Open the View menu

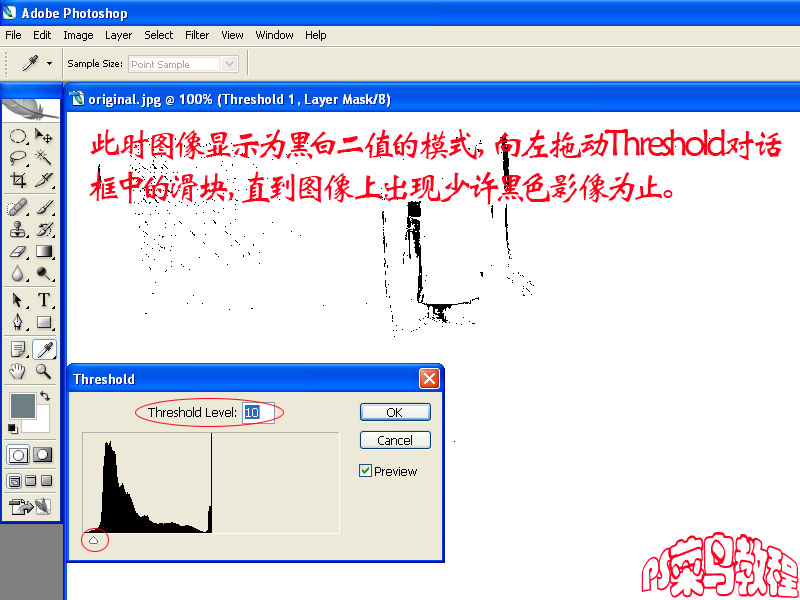pos(232,35)
